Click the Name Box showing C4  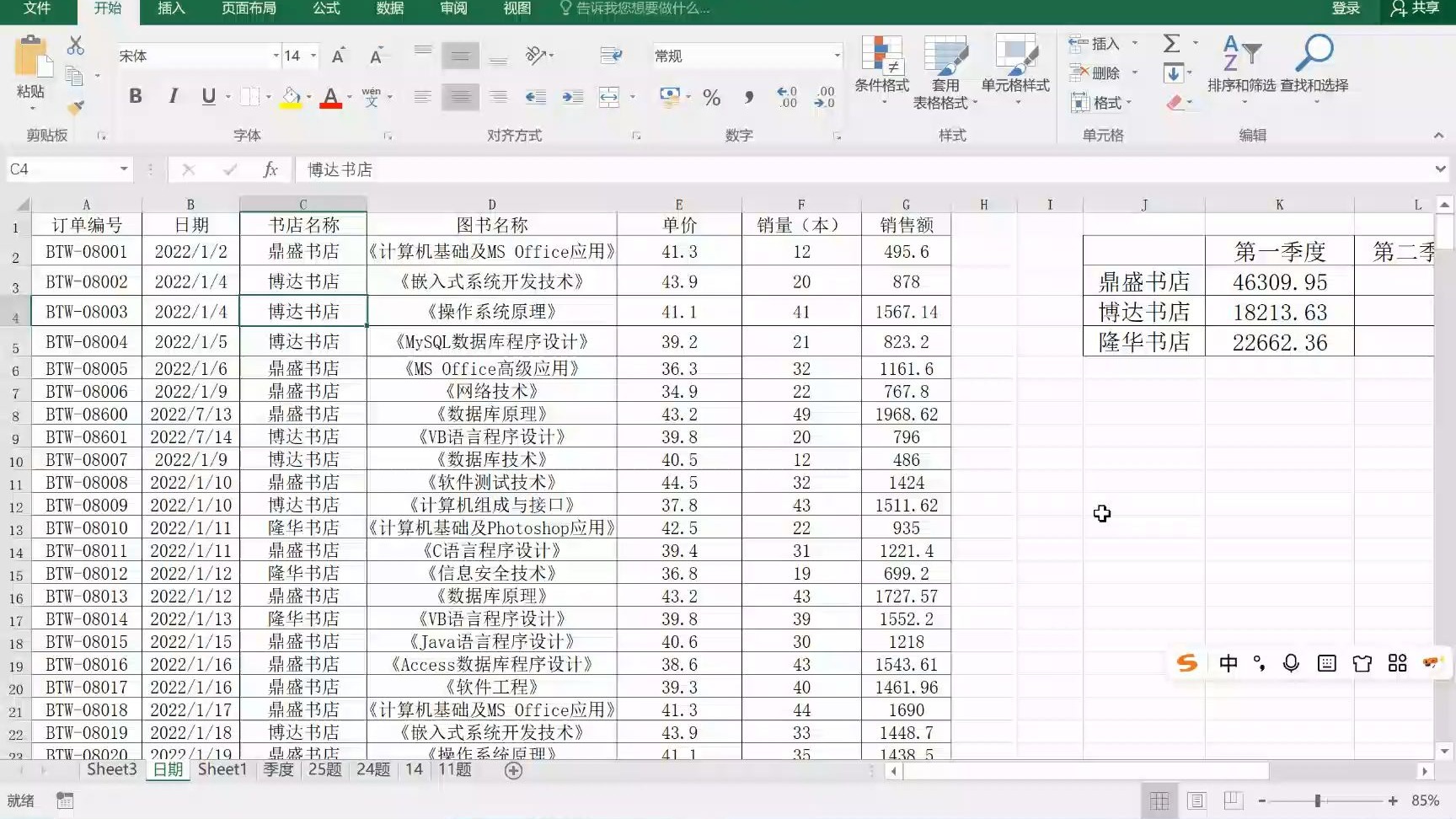tap(69, 169)
